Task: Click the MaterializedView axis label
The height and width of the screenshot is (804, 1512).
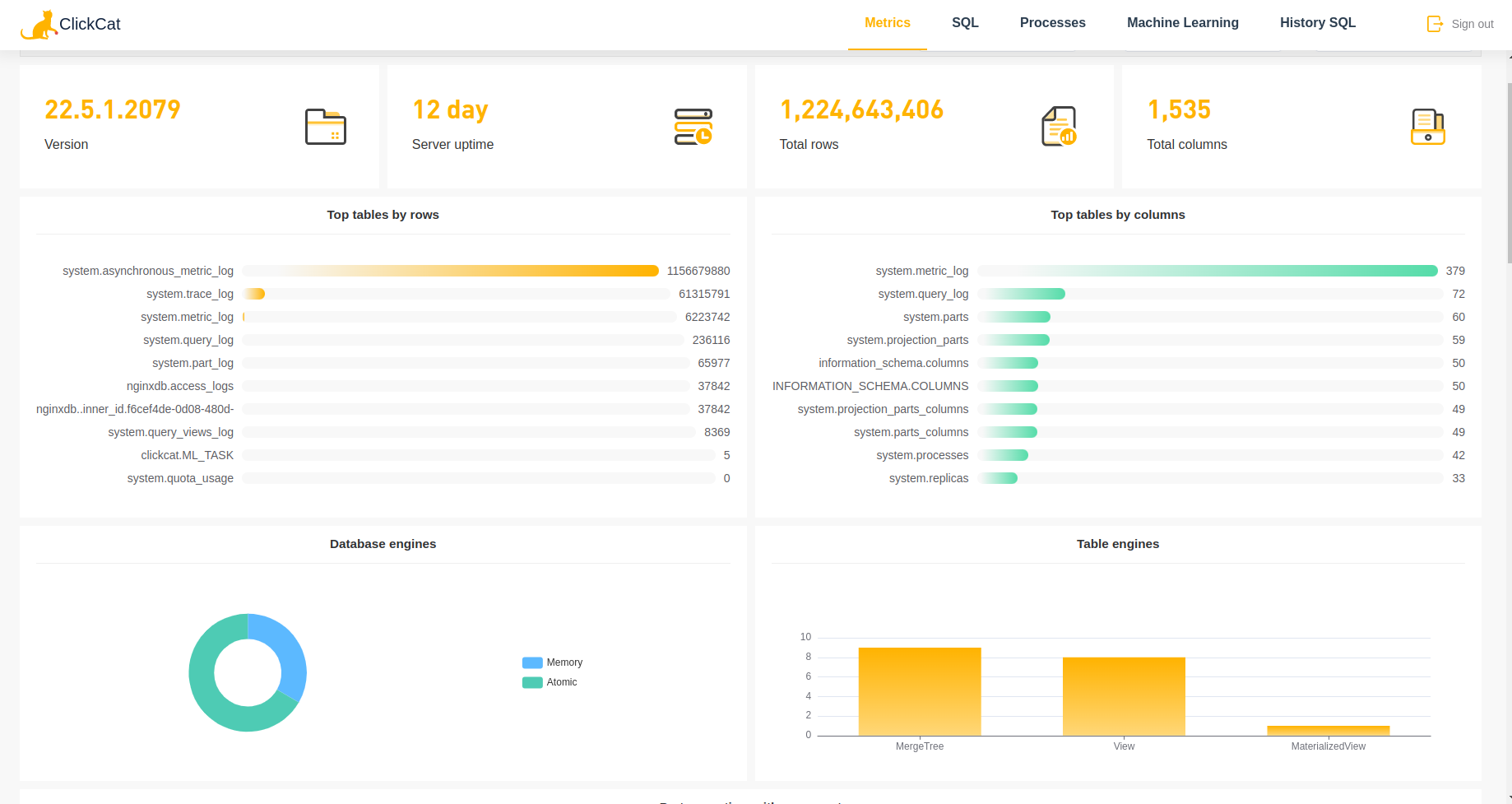Action: coord(1329,746)
